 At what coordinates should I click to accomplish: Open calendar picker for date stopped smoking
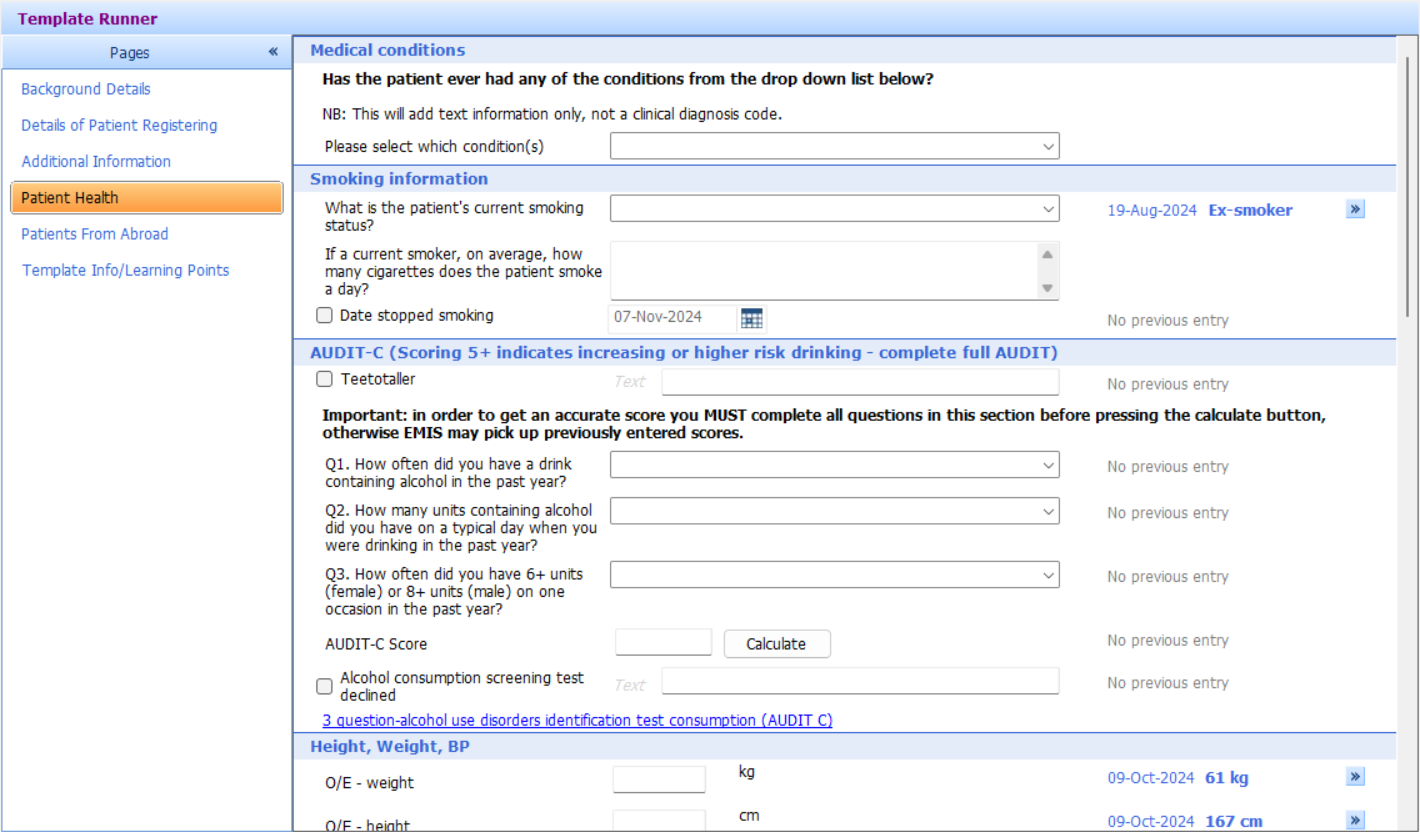[752, 318]
